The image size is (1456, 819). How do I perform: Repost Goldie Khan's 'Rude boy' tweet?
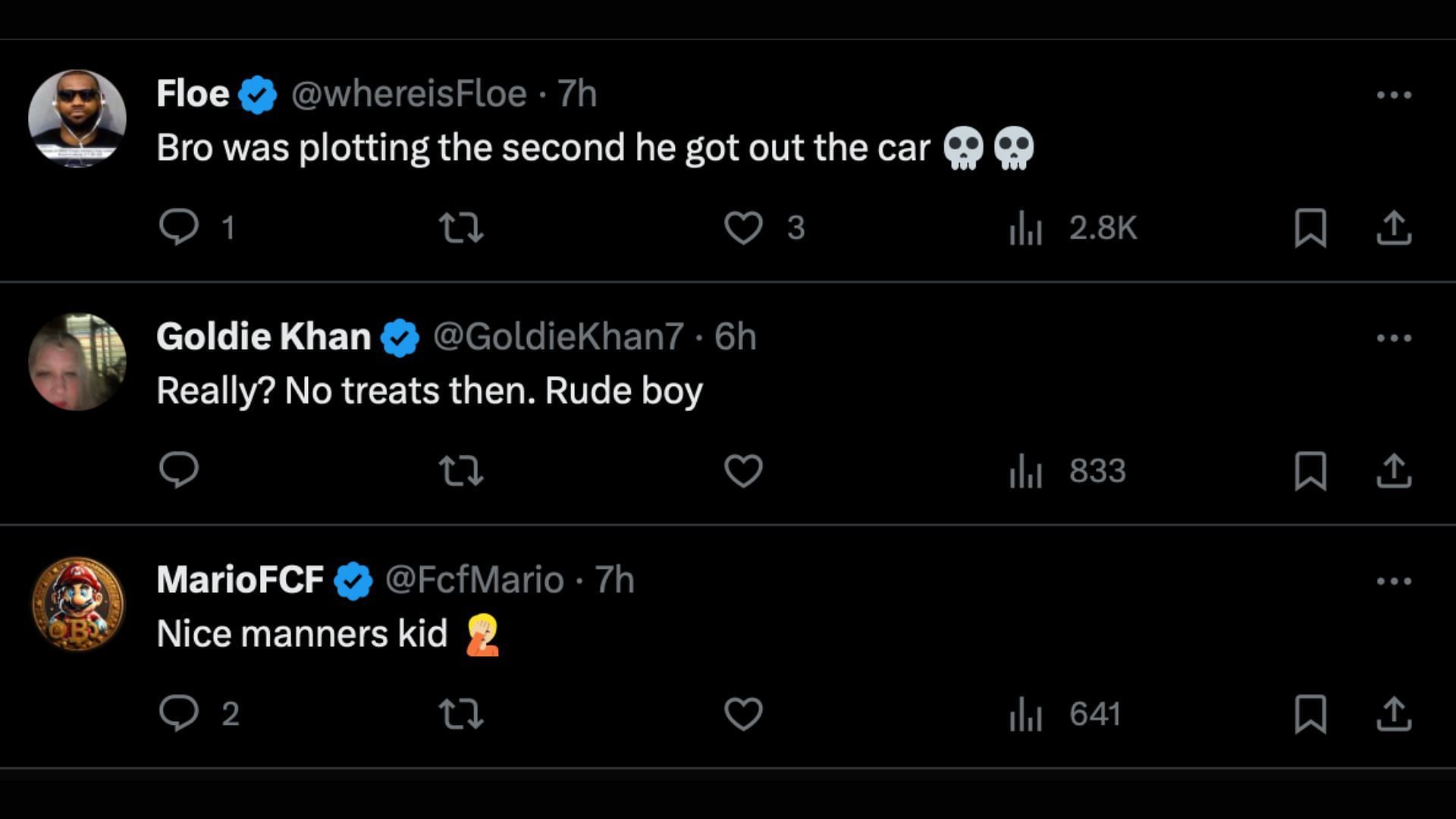pyautogui.click(x=461, y=470)
